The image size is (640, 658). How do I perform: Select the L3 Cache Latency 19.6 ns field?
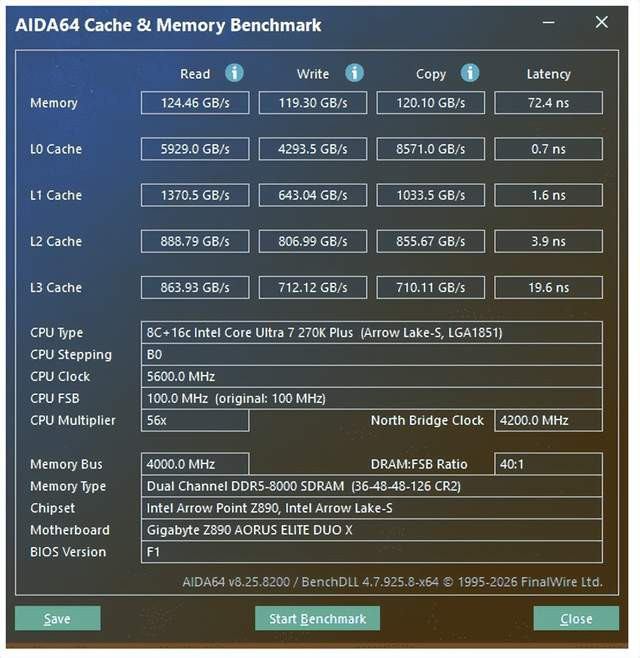[x=548, y=287]
